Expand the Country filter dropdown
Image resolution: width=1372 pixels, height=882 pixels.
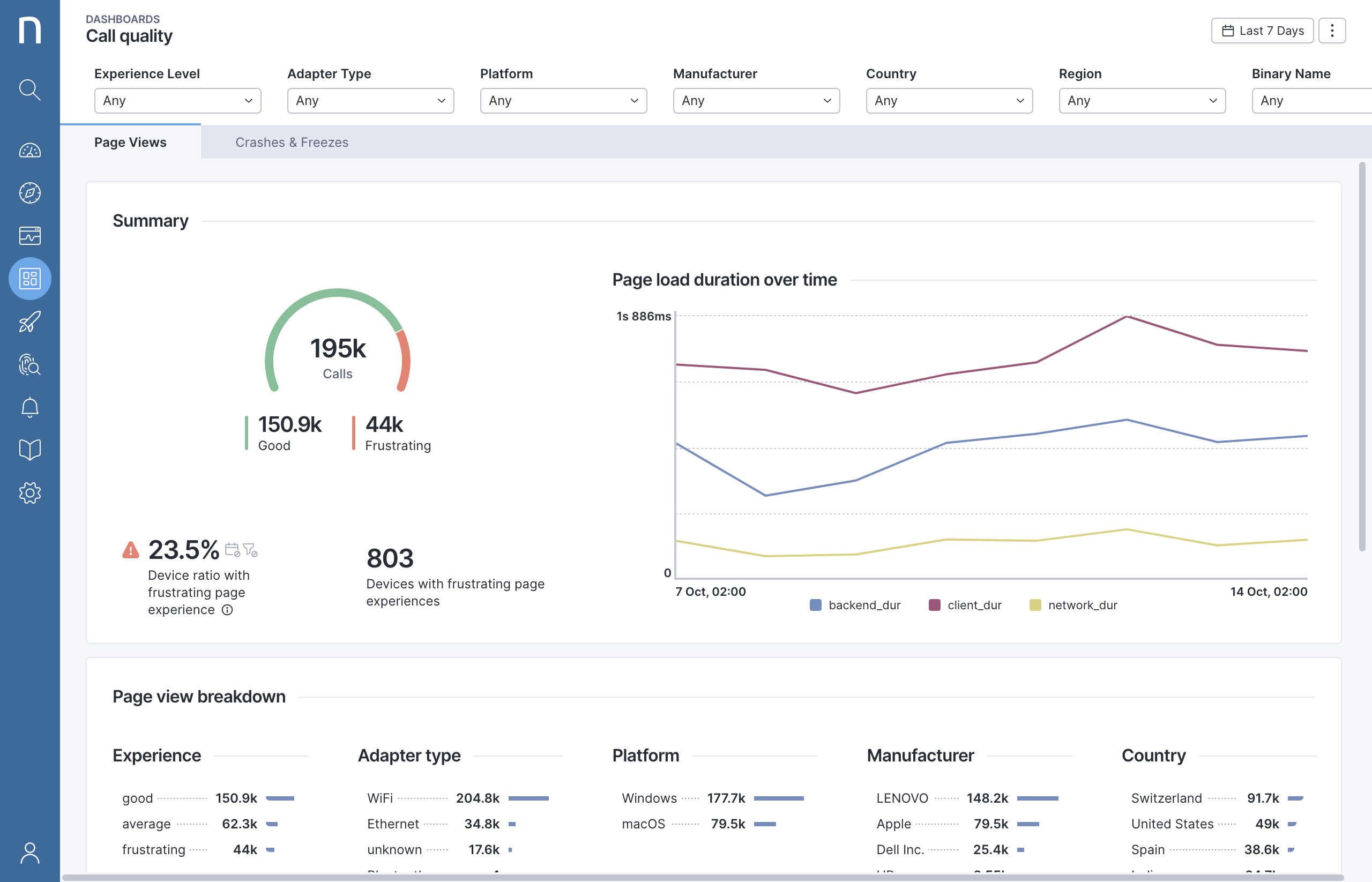pyautogui.click(x=949, y=101)
